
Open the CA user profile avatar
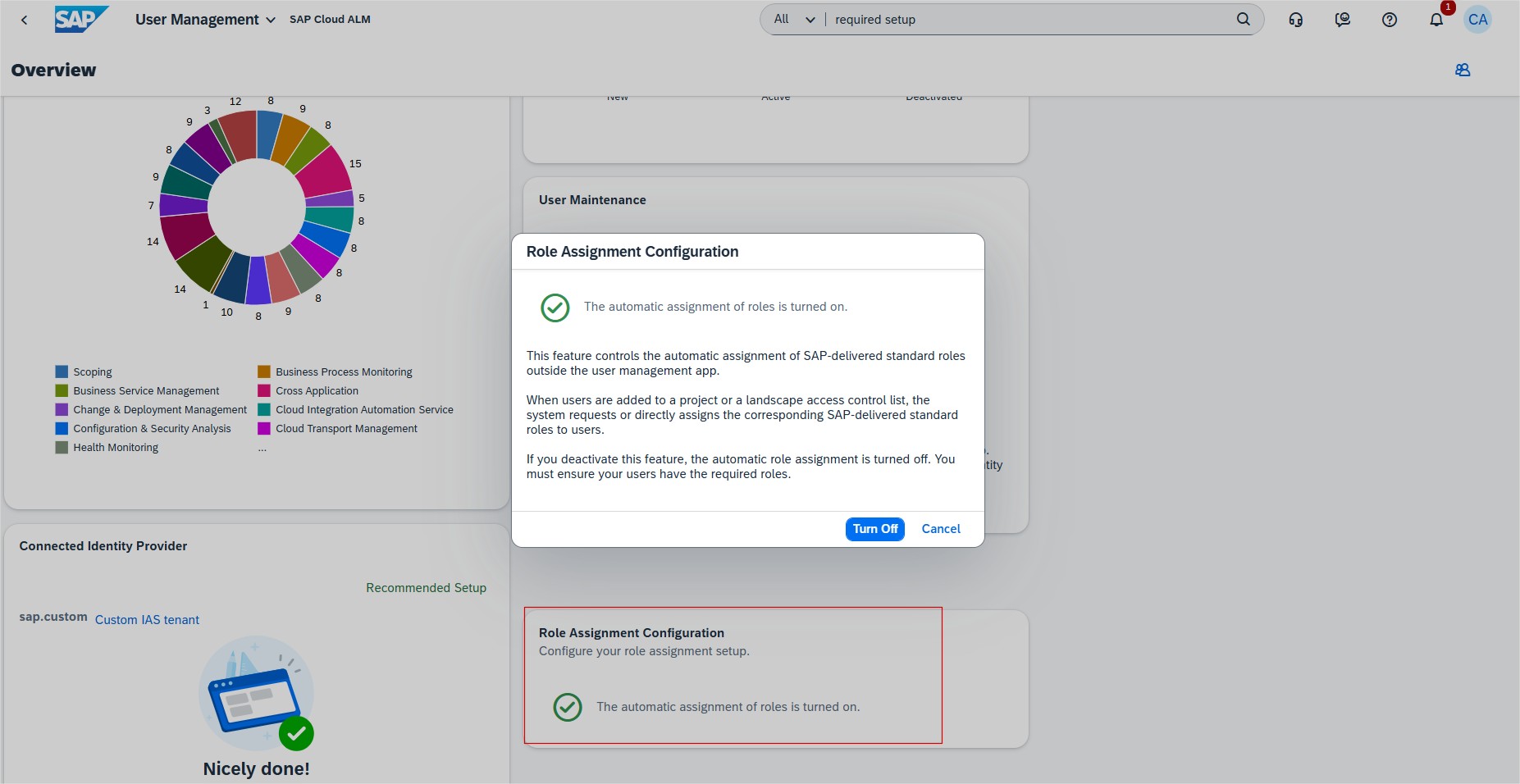[1477, 20]
